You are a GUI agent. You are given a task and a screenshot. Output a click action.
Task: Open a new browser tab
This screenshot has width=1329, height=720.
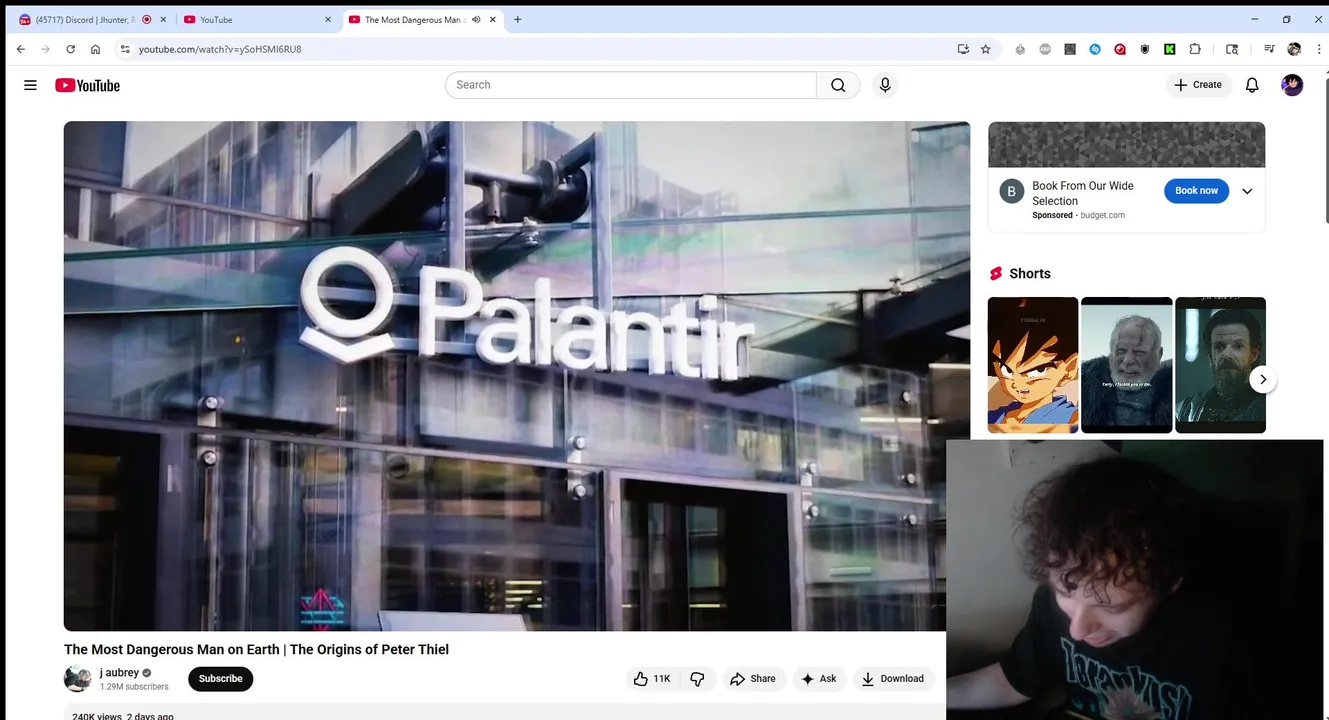point(517,20)
